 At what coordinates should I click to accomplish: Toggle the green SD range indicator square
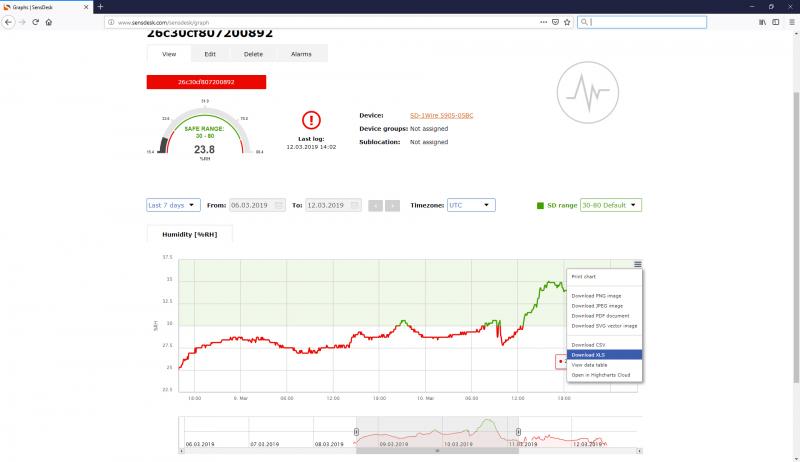tap(541, 205)
